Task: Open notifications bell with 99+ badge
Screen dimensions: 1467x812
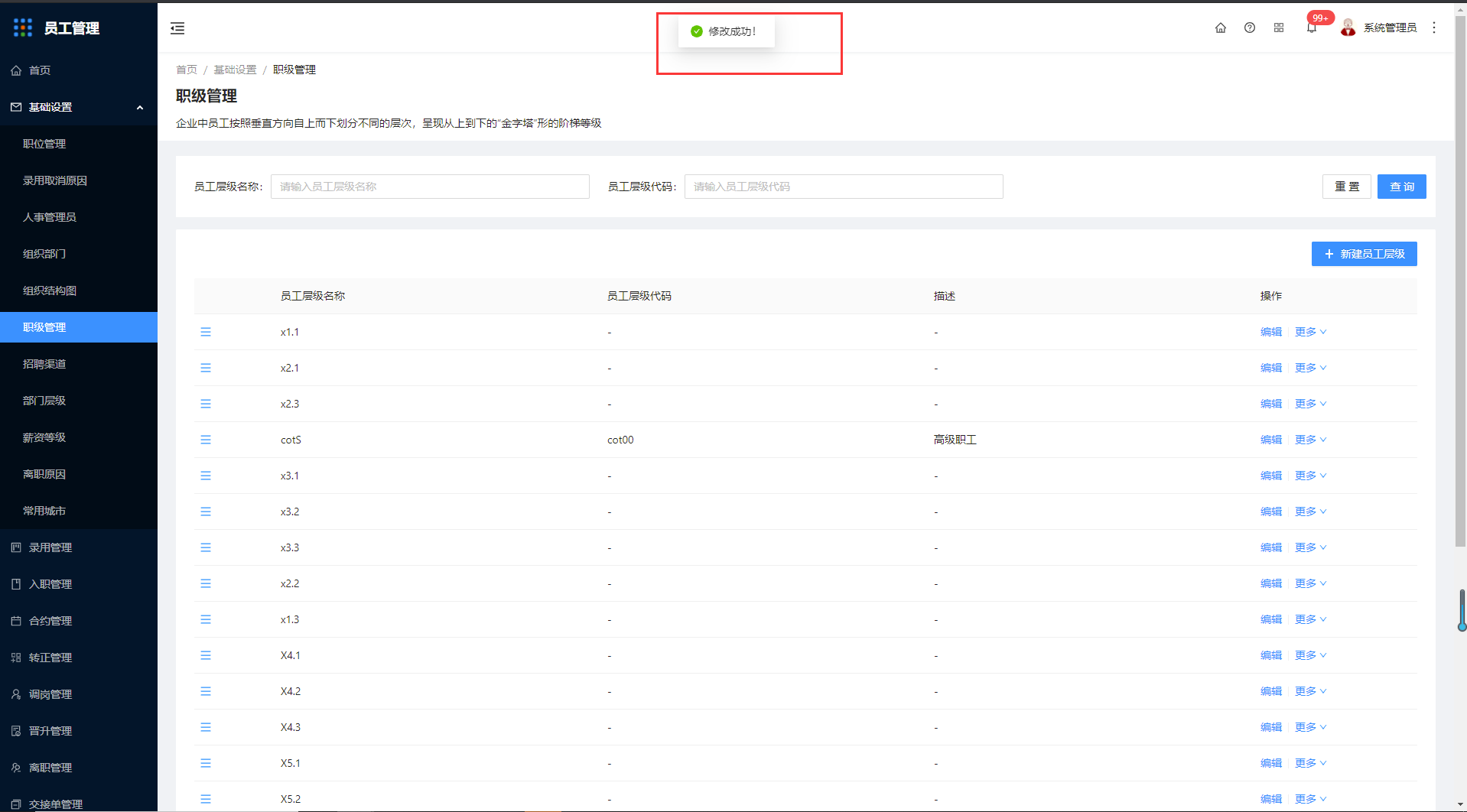Action: tap(1312, 28)
